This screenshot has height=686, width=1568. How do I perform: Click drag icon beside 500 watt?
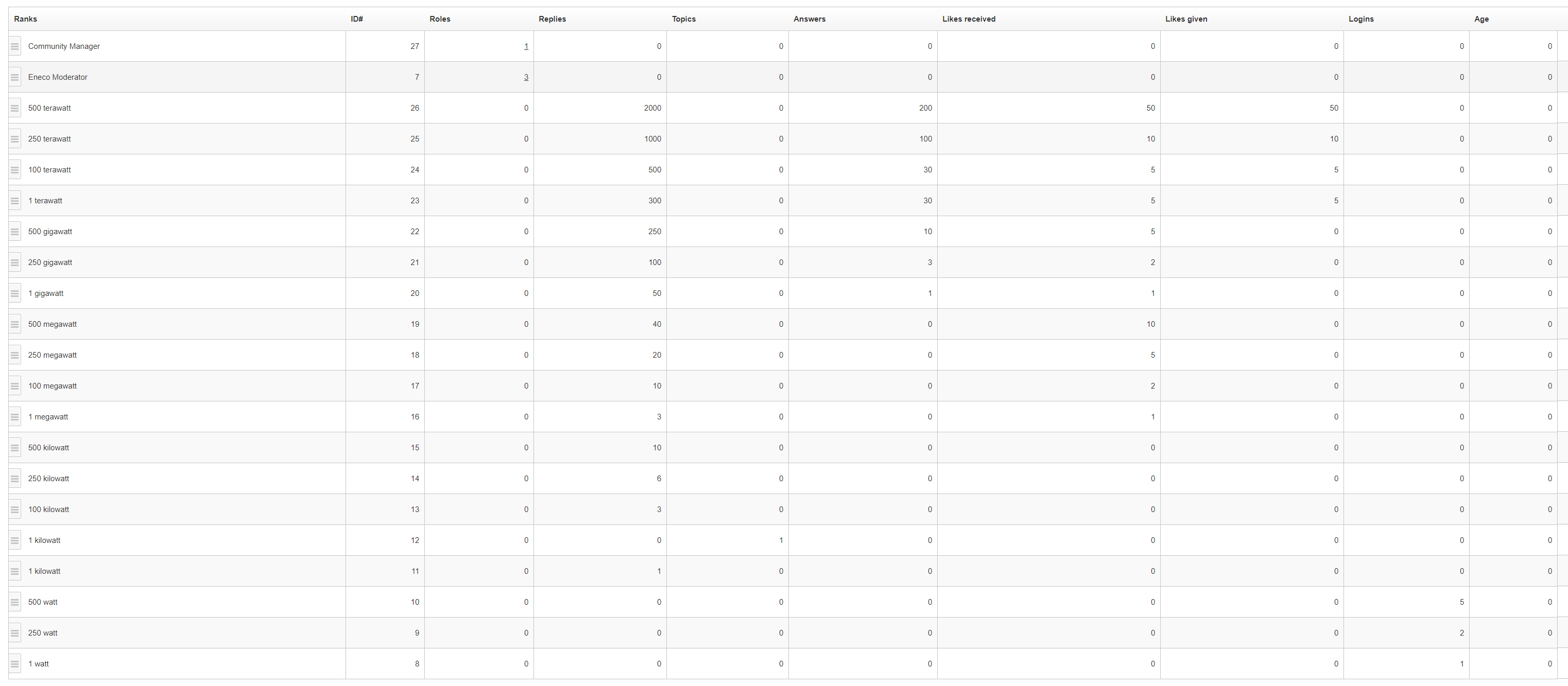[14, 602]
